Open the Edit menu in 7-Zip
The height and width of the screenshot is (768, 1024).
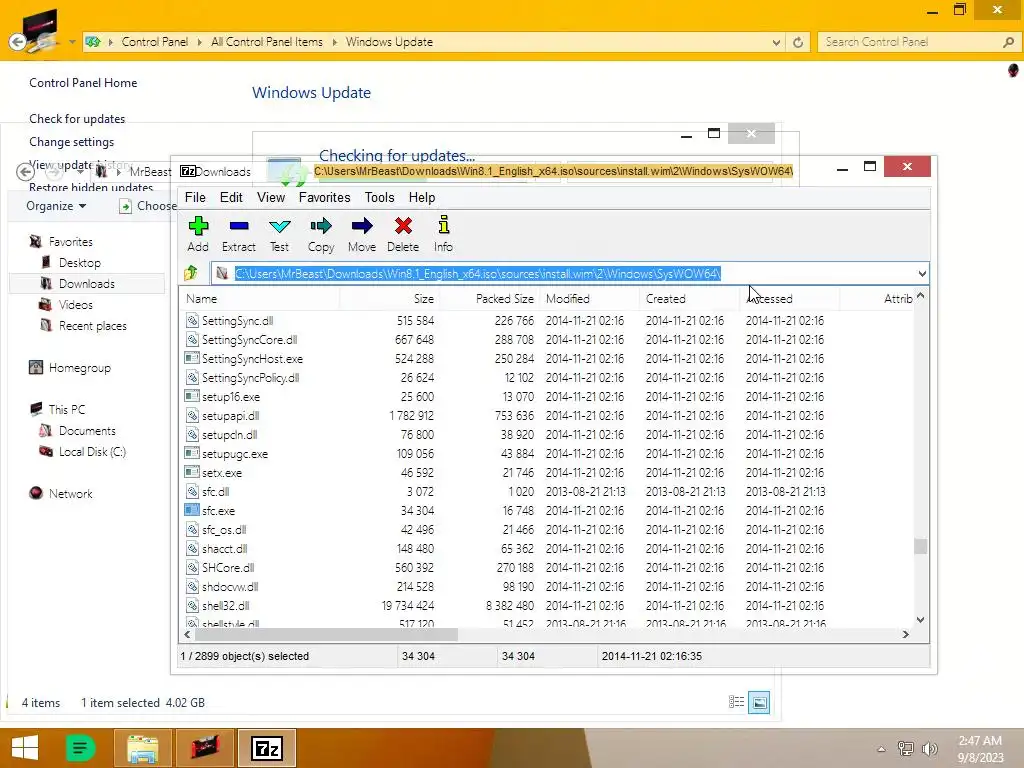231,197
